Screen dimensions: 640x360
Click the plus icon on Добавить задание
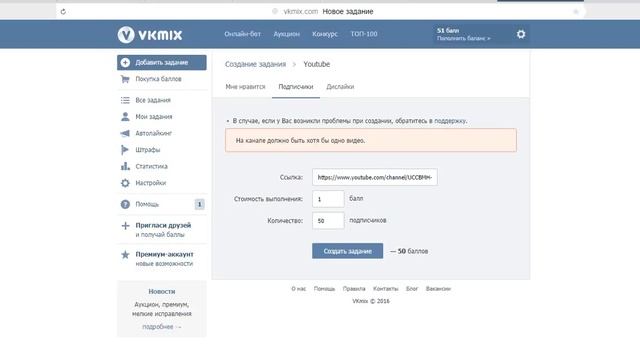(x=125, y=62)
